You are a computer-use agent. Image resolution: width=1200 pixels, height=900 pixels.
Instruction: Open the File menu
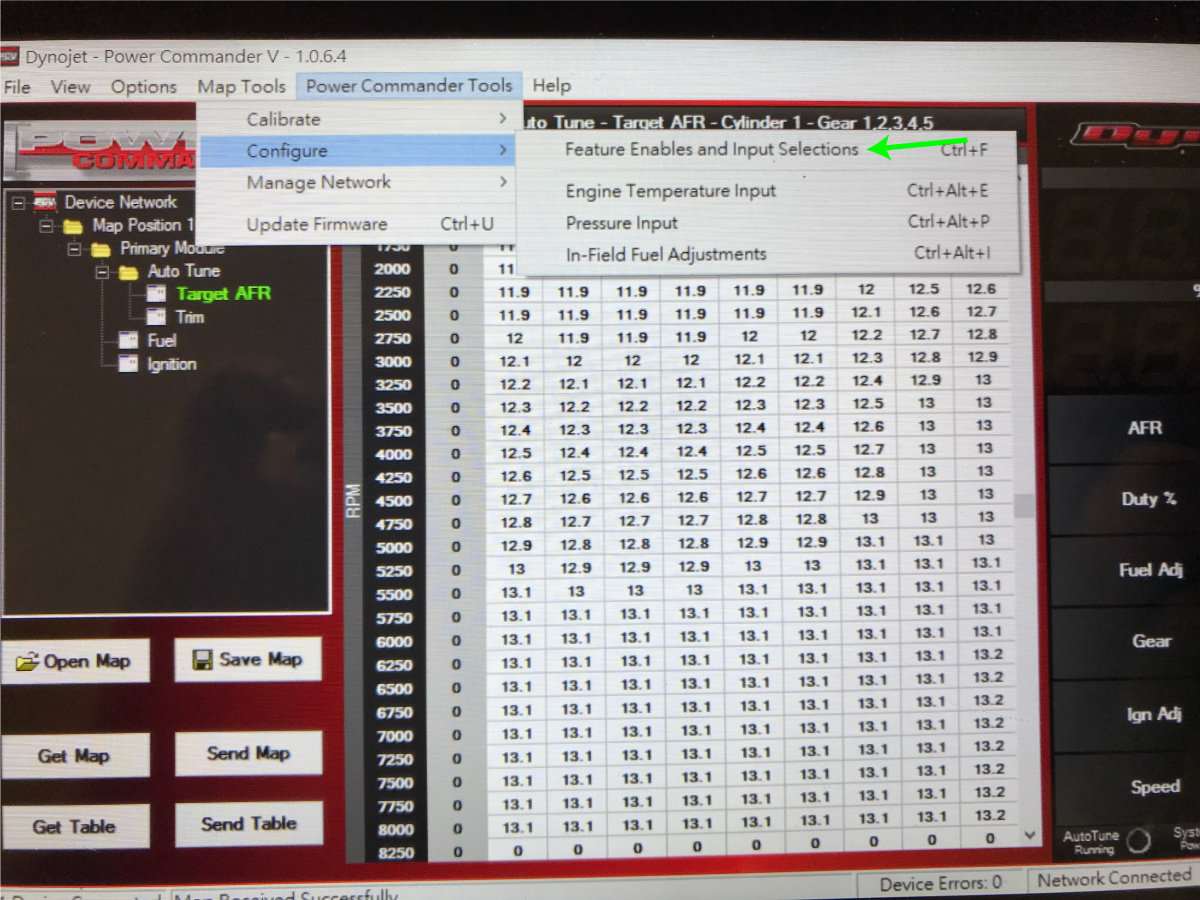(17, 87)
